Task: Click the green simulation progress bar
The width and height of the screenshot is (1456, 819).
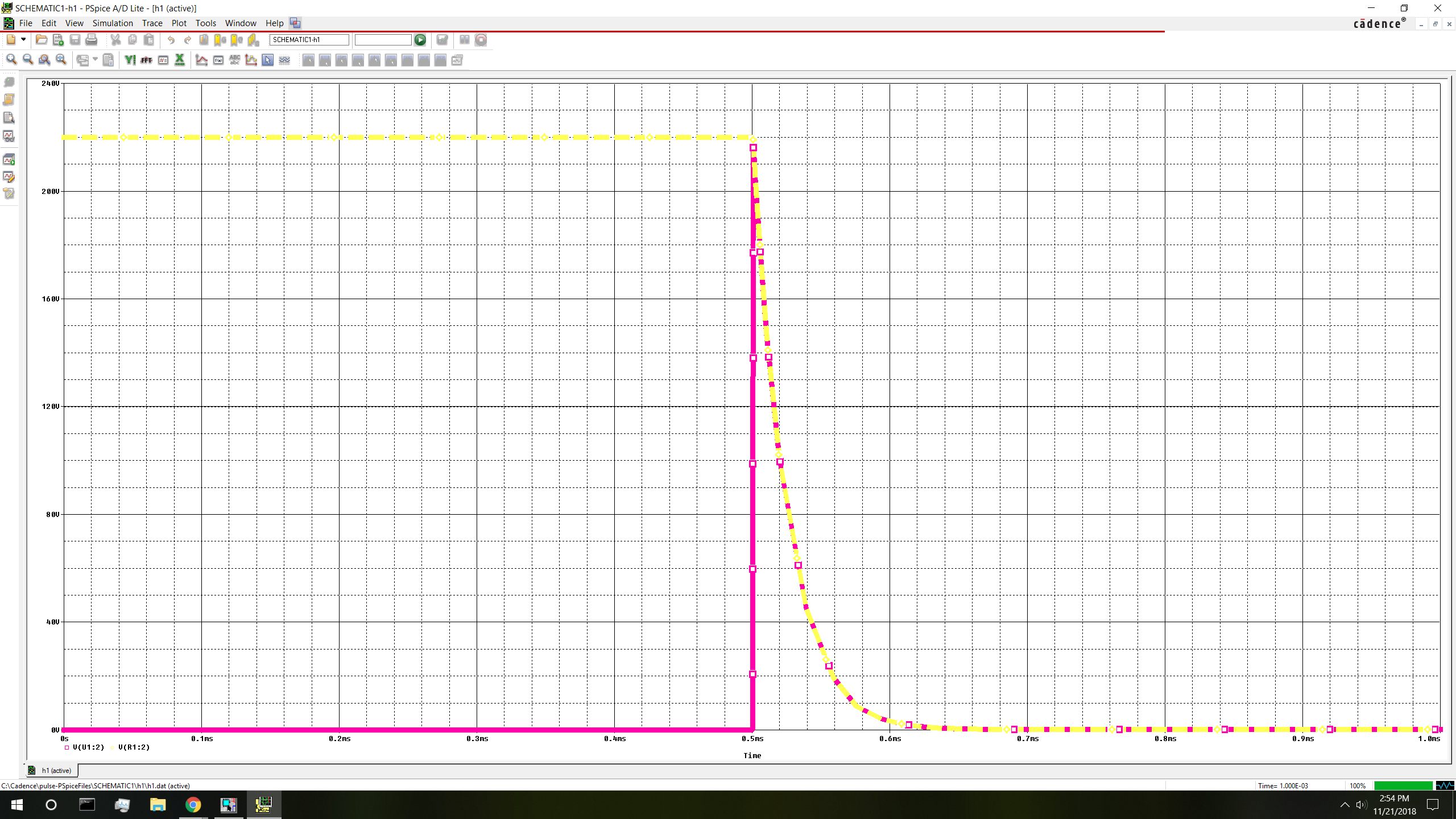Action: coord(1403,786)
